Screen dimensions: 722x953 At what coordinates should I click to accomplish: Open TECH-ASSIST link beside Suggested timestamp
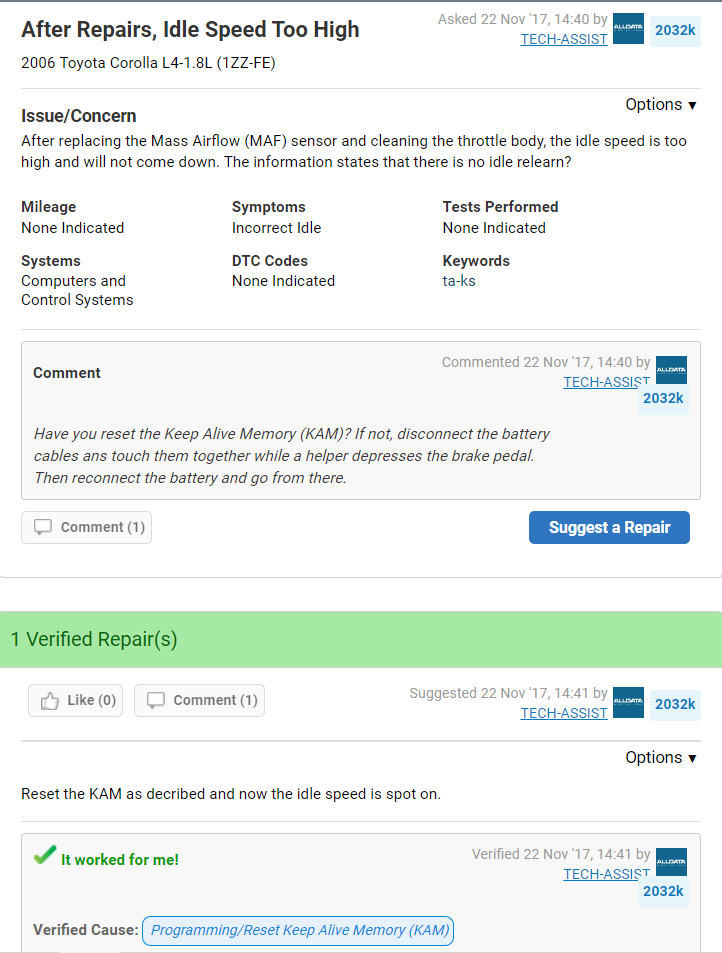[564, 713]
